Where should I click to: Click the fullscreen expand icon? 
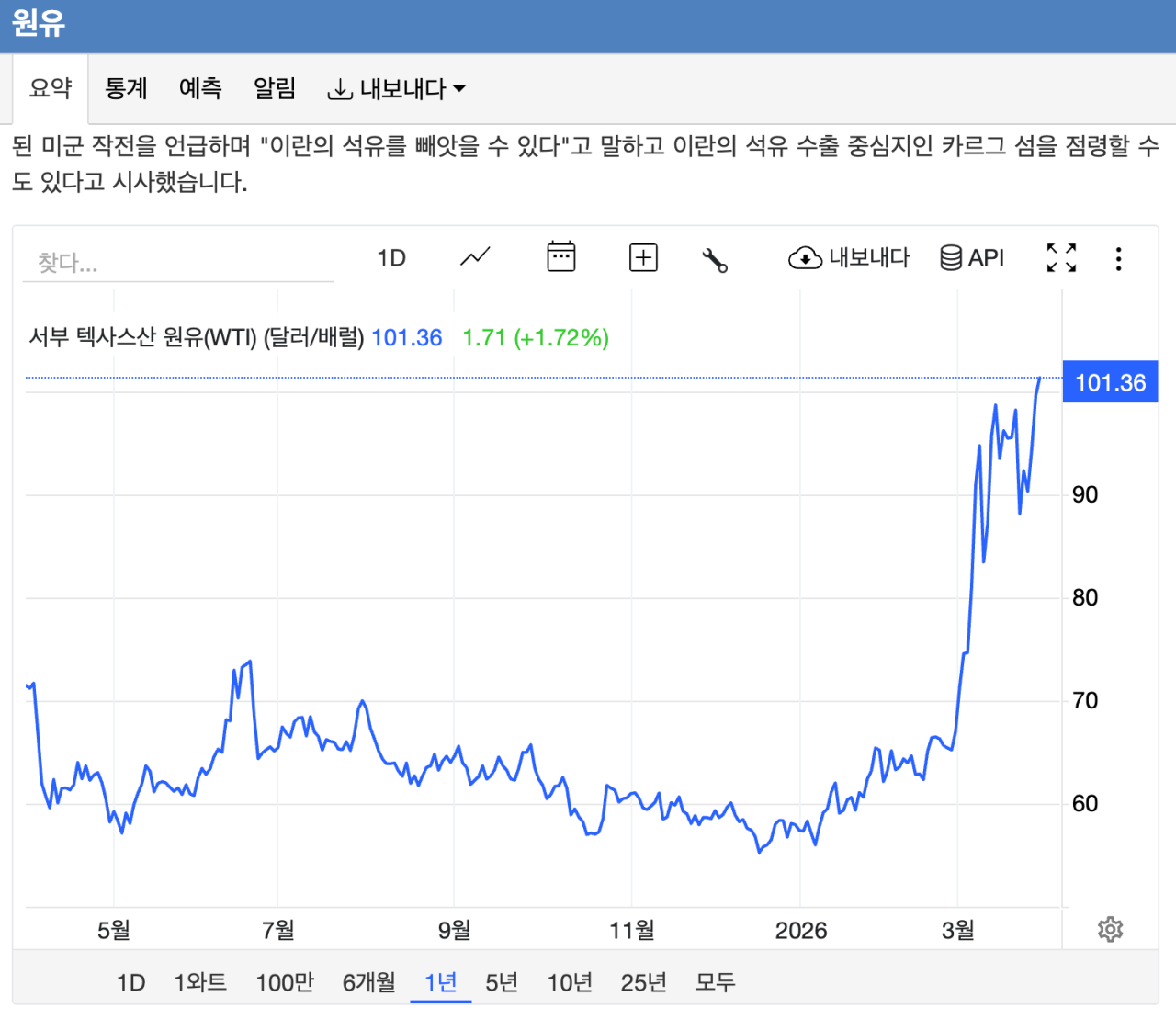click(x=1061, y=258)
